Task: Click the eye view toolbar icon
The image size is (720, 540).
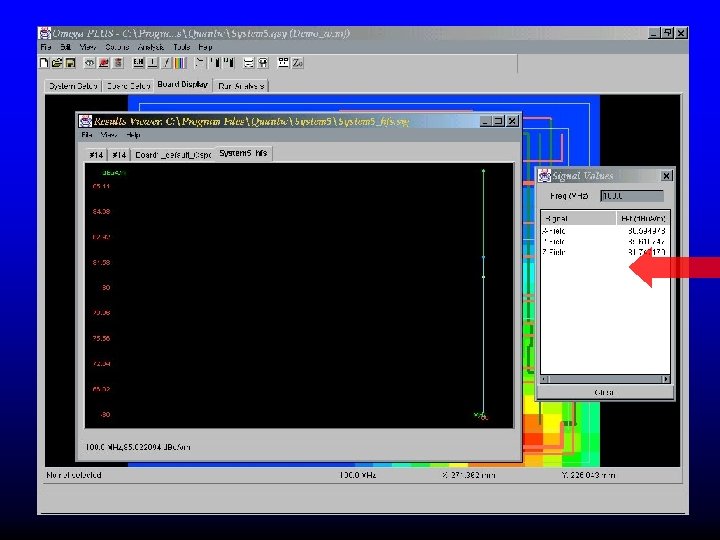Action: coord(90,63)
